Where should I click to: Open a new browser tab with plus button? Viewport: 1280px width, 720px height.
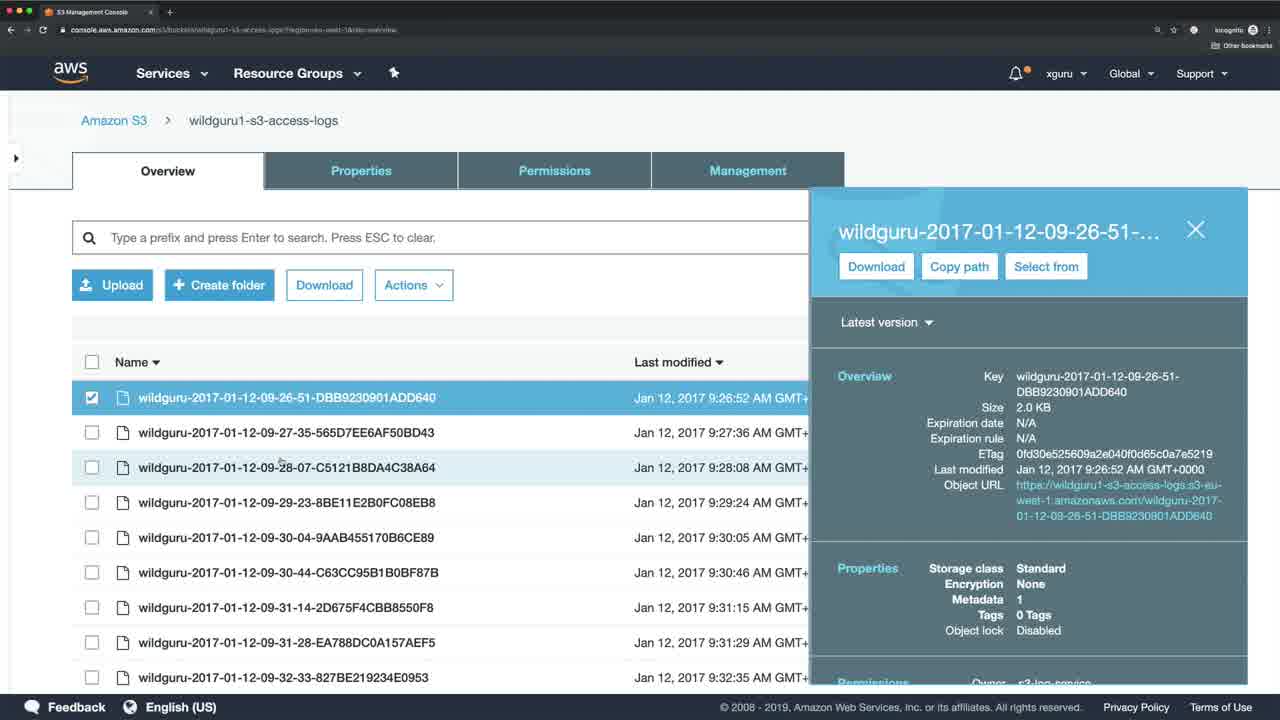click(x=169, y=12)
